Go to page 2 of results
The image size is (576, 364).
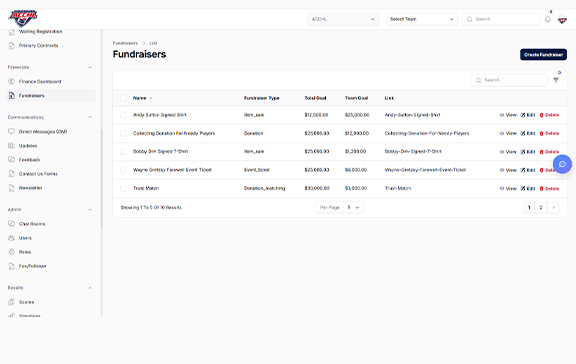pyautogui.click(x=541, y=208)
